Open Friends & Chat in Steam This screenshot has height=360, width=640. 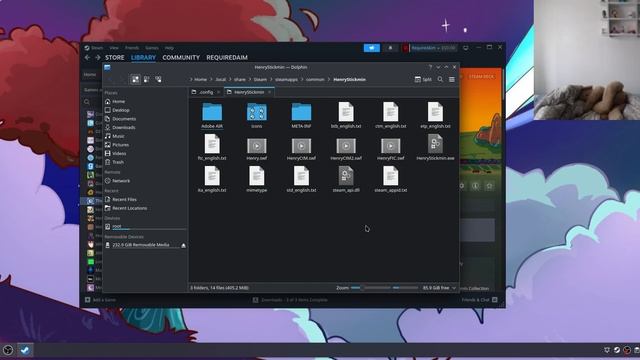click(x=480, y=300)
